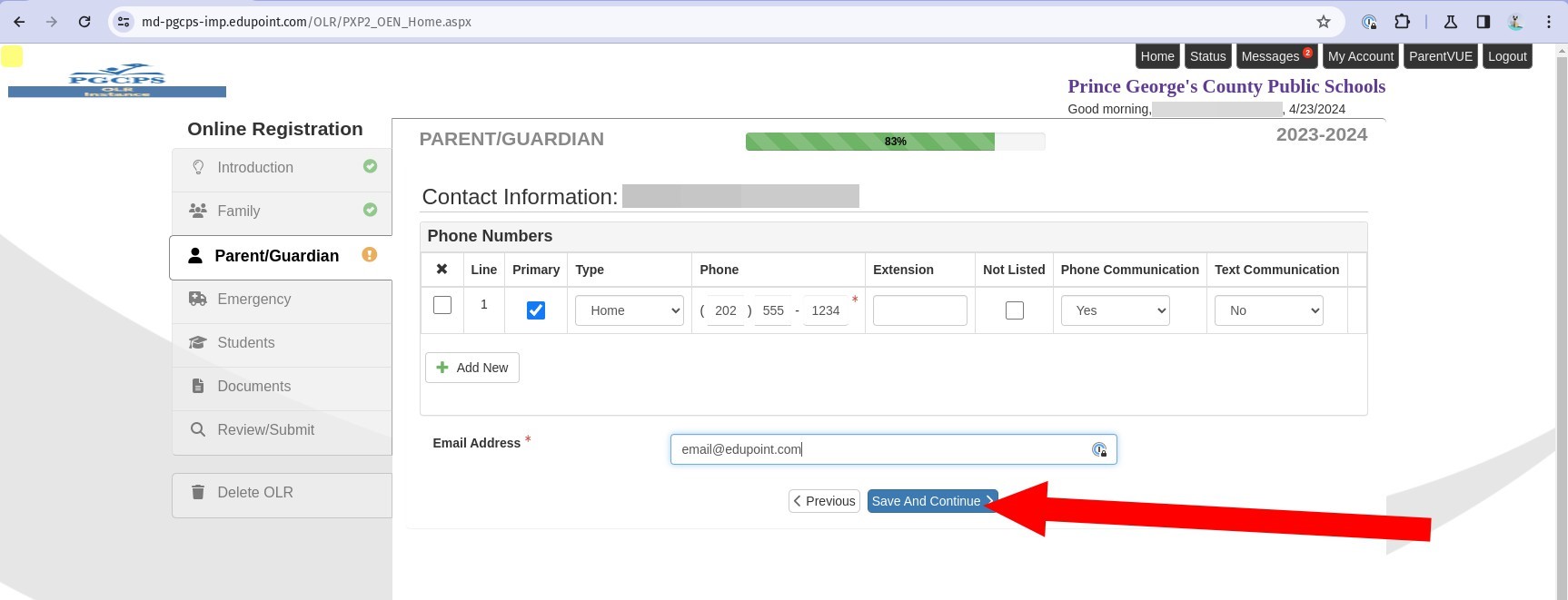Check the delete checkbox for line 1
1568x600 pixels.
click(442, 305)
